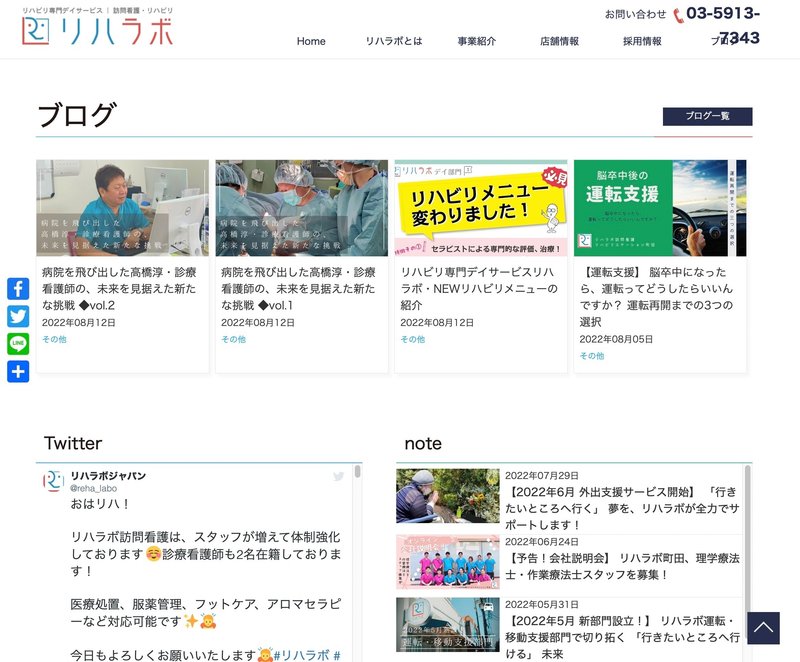Image resolution: width=800 pixels, height=662 pixels.
Task: Open note article 【予告！会社説明会】
Action: pos(622,566)
